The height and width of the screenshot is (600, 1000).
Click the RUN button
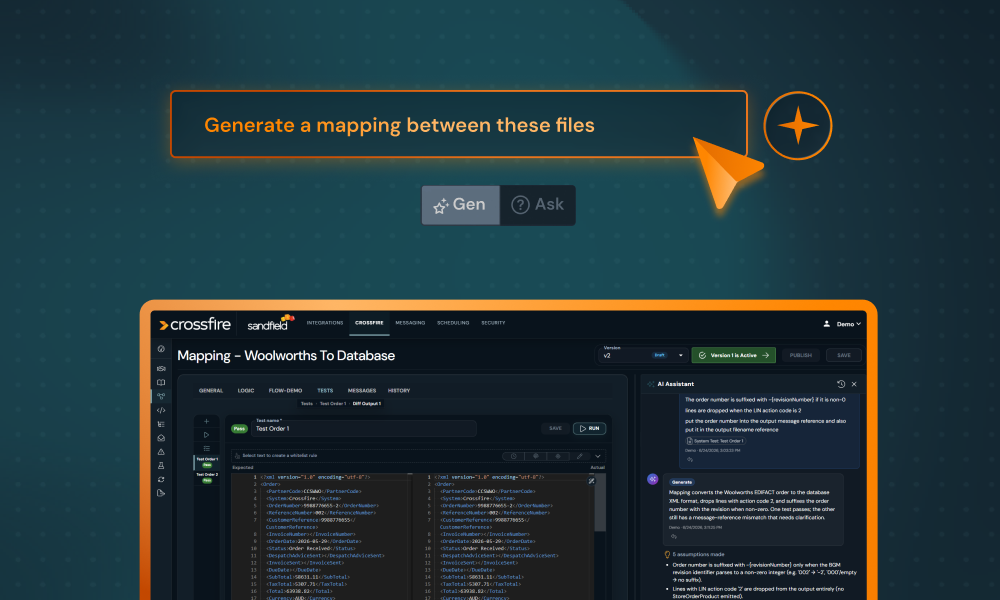(x=589, y=428)
